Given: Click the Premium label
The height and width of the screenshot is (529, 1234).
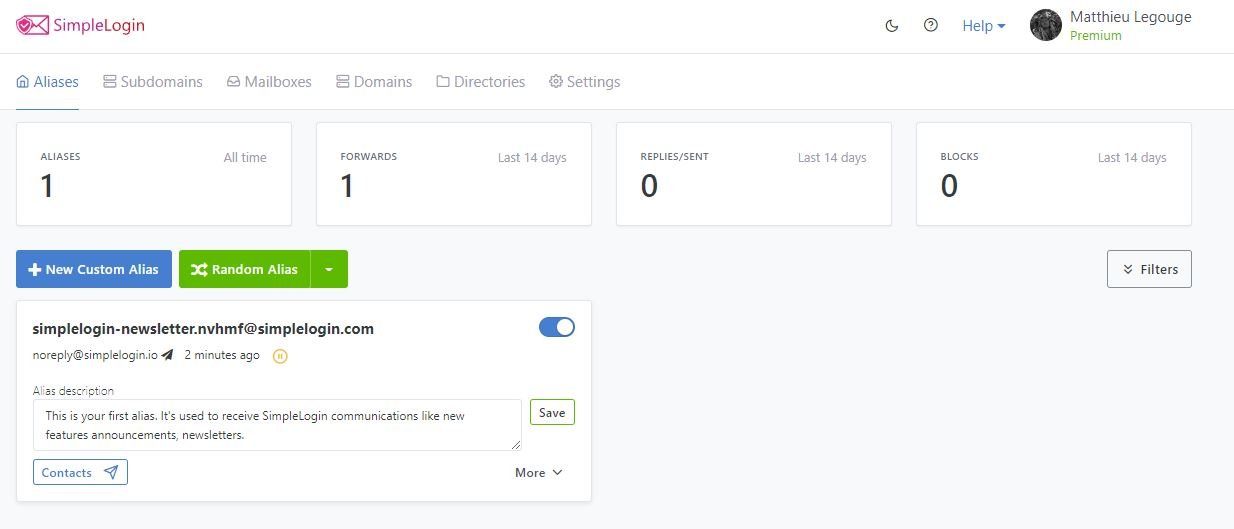Looking at the screenshot, I should (1096, 36).
